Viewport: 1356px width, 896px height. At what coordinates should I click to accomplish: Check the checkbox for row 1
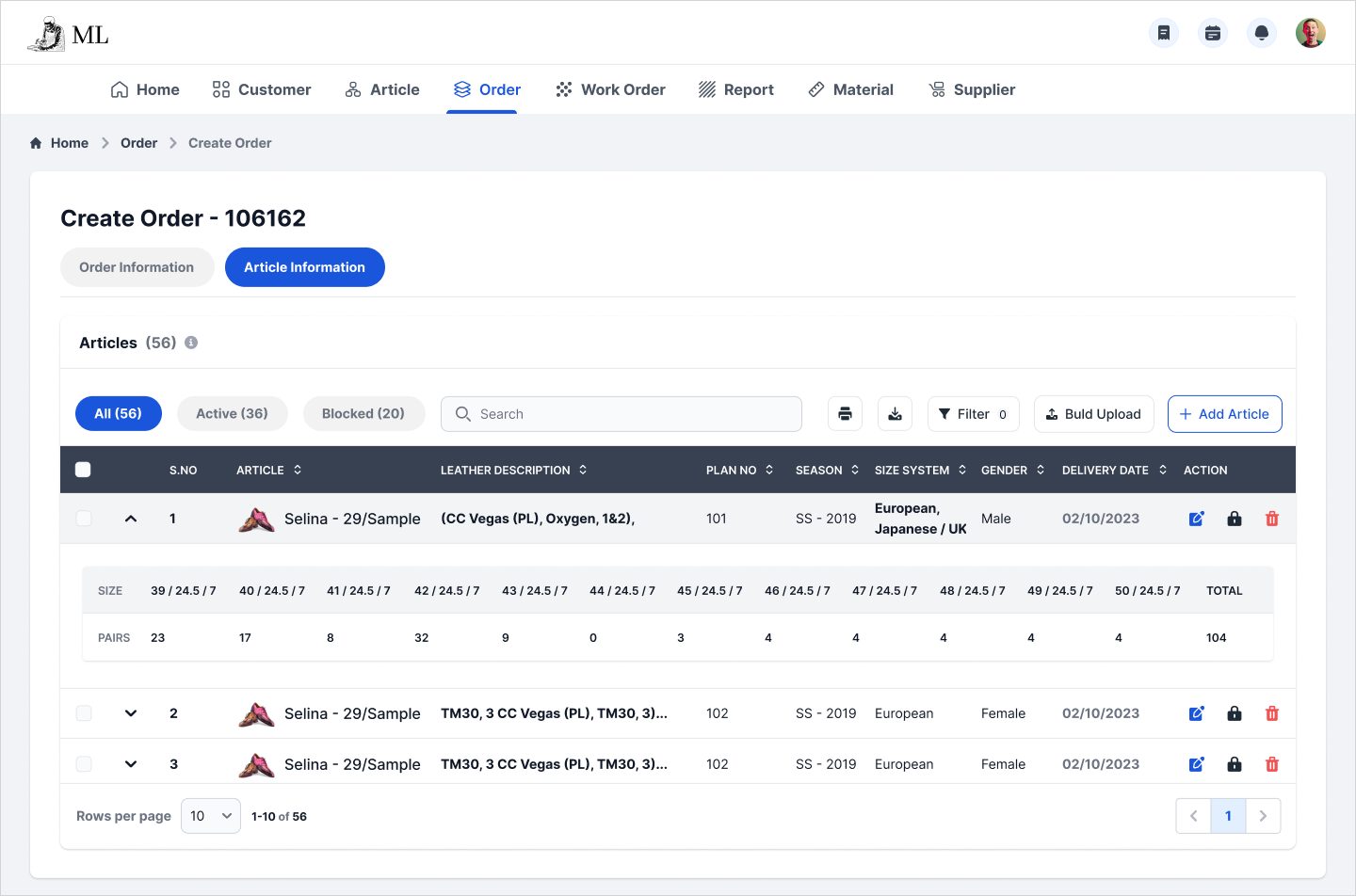click(84, 519)
